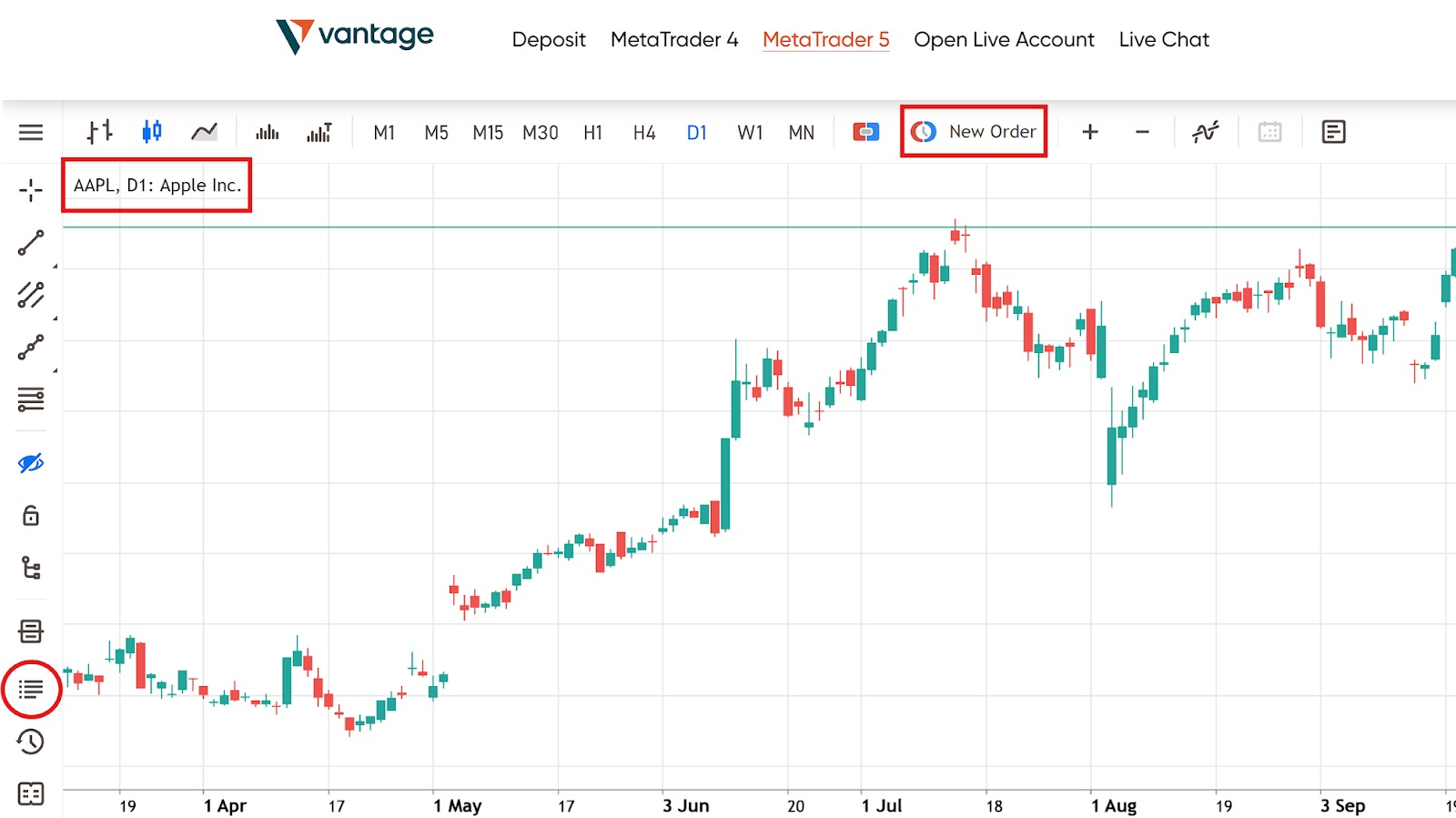The height and width of the screenshot is (818, 1456).
Task: Expand the parallel channel tools
Action: [31, 295]
